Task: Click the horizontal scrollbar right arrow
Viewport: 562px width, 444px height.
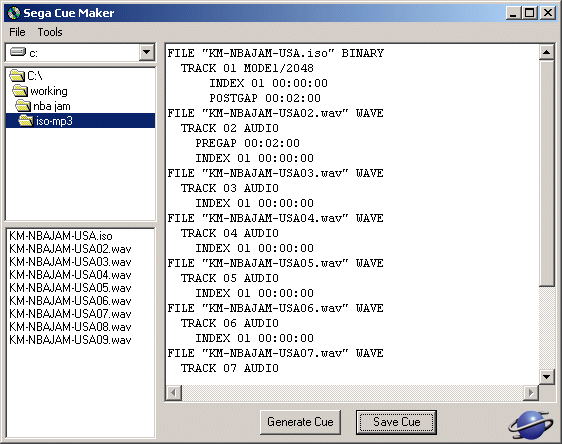Action: [x=531, y=393]
